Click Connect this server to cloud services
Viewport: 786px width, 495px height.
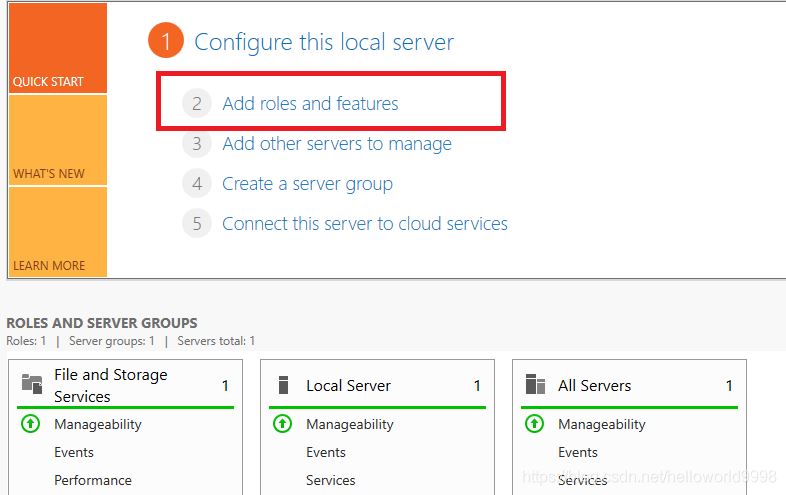tap(364, 224)
